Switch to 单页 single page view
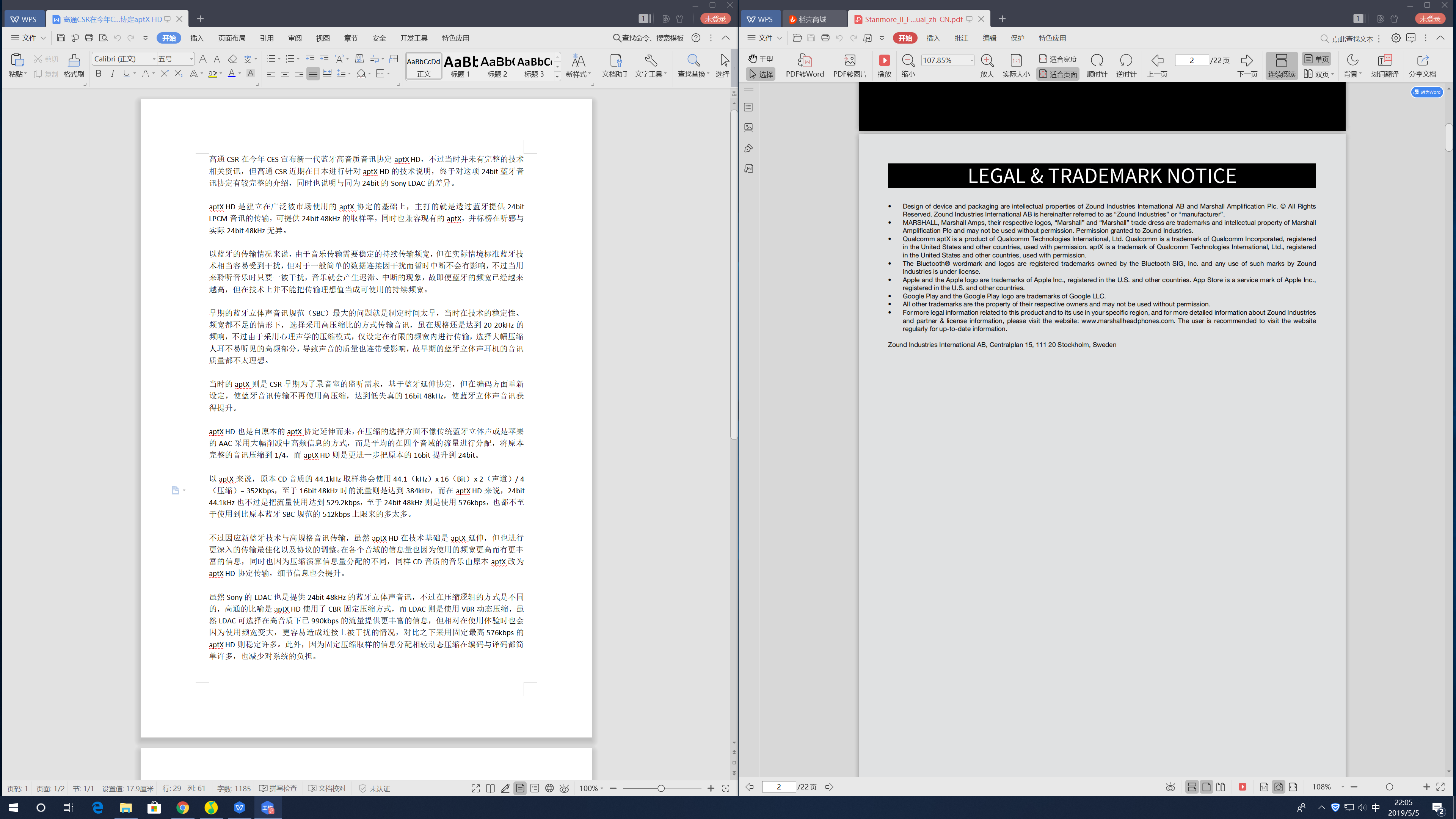Screen dimensions: 1456x819 coord(1316,59)
